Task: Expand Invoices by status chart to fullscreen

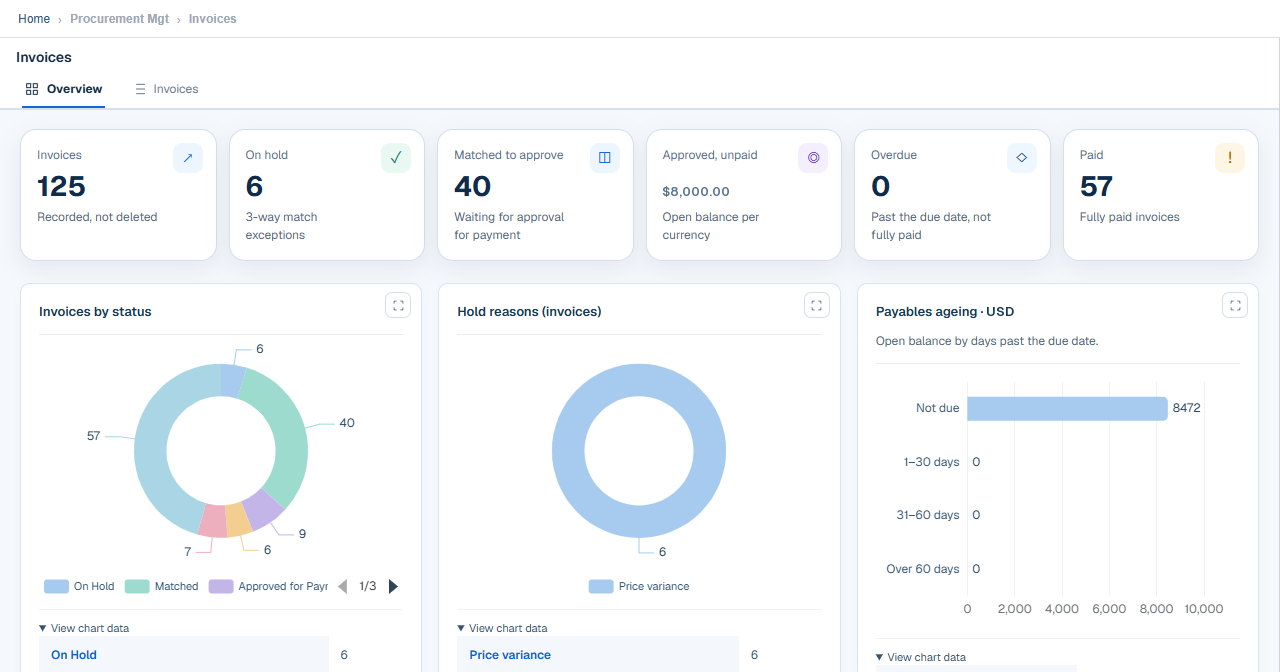Action: (x=398, y=305)
